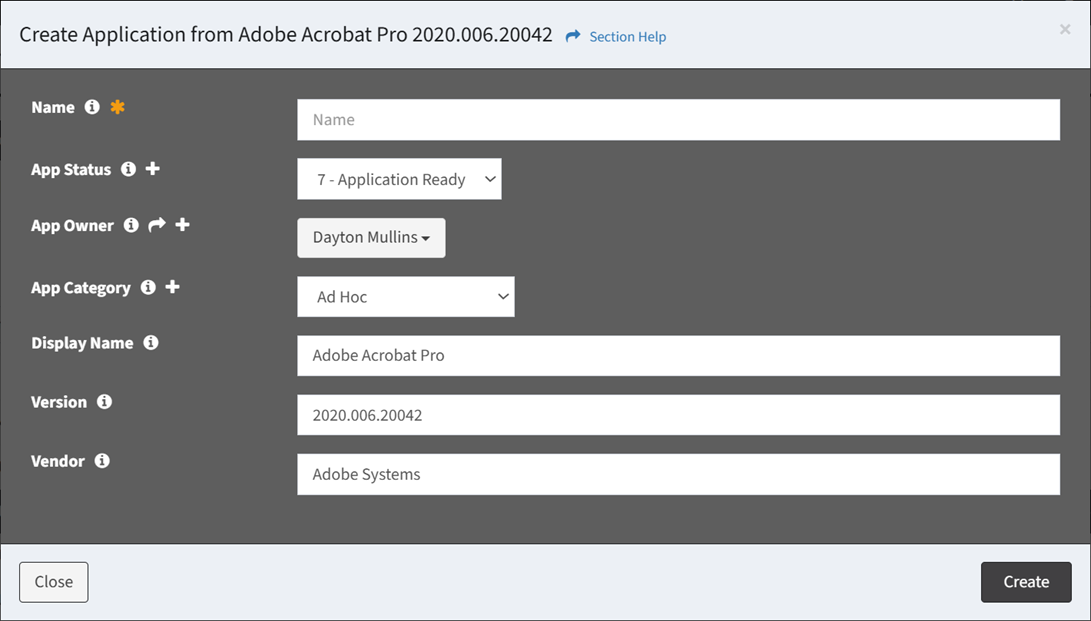
Task: Focus the Name input field
Action: click(x=678, y=120)
